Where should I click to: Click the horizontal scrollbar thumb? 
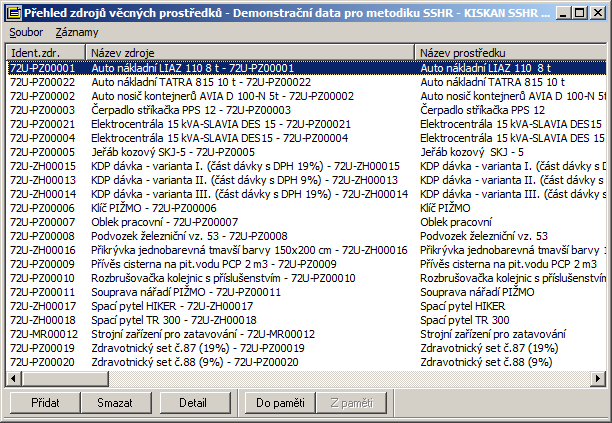click(x=65, y=378)
